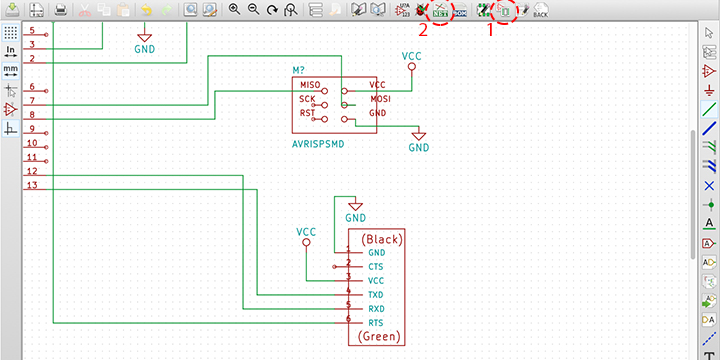Toggle free-angle wire orientation
The height and width of the screenshot is (360, 720).
pos(11,129)
